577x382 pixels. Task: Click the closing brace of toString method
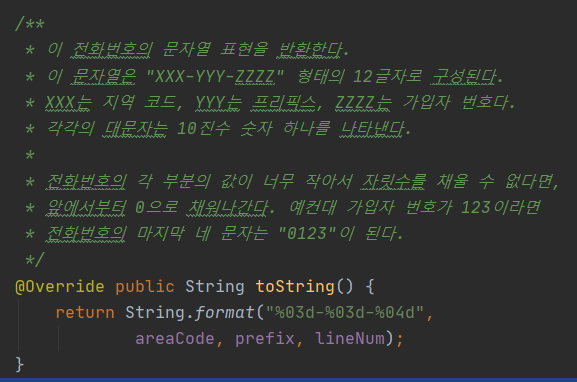tap(20, 364)
